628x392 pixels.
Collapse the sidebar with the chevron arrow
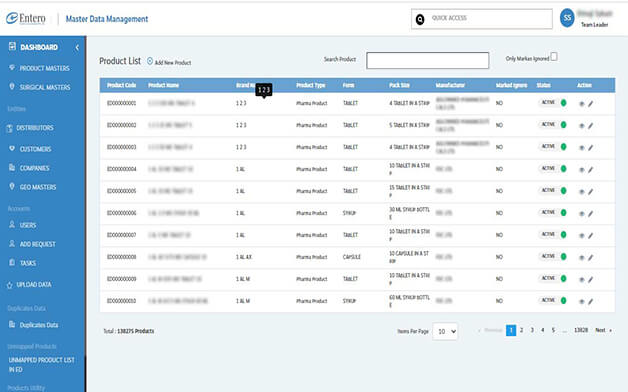[77, 48]
